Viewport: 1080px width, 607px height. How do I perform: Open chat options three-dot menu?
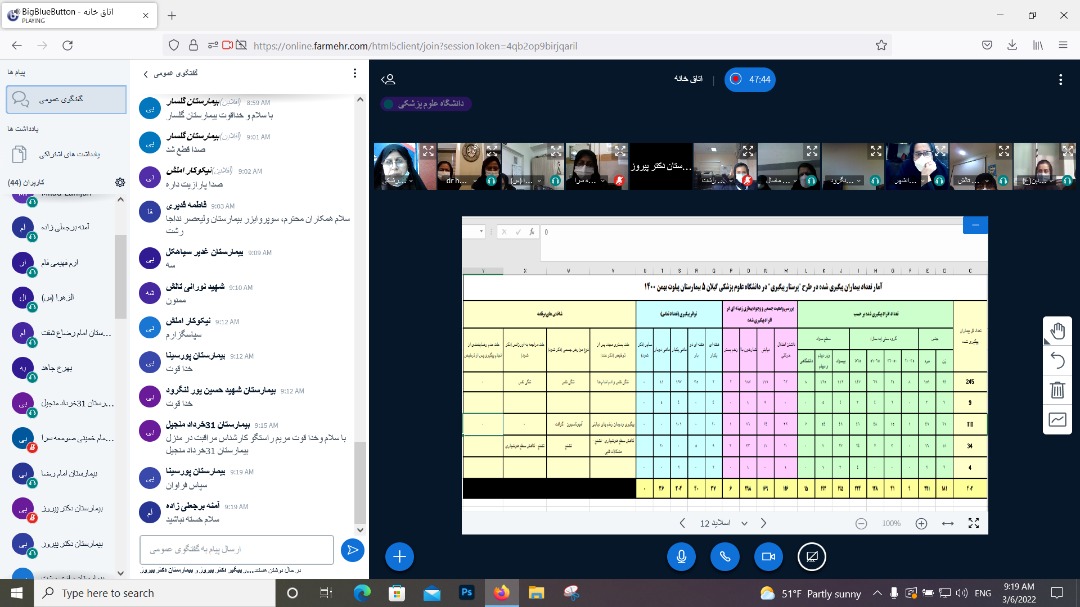355,73
